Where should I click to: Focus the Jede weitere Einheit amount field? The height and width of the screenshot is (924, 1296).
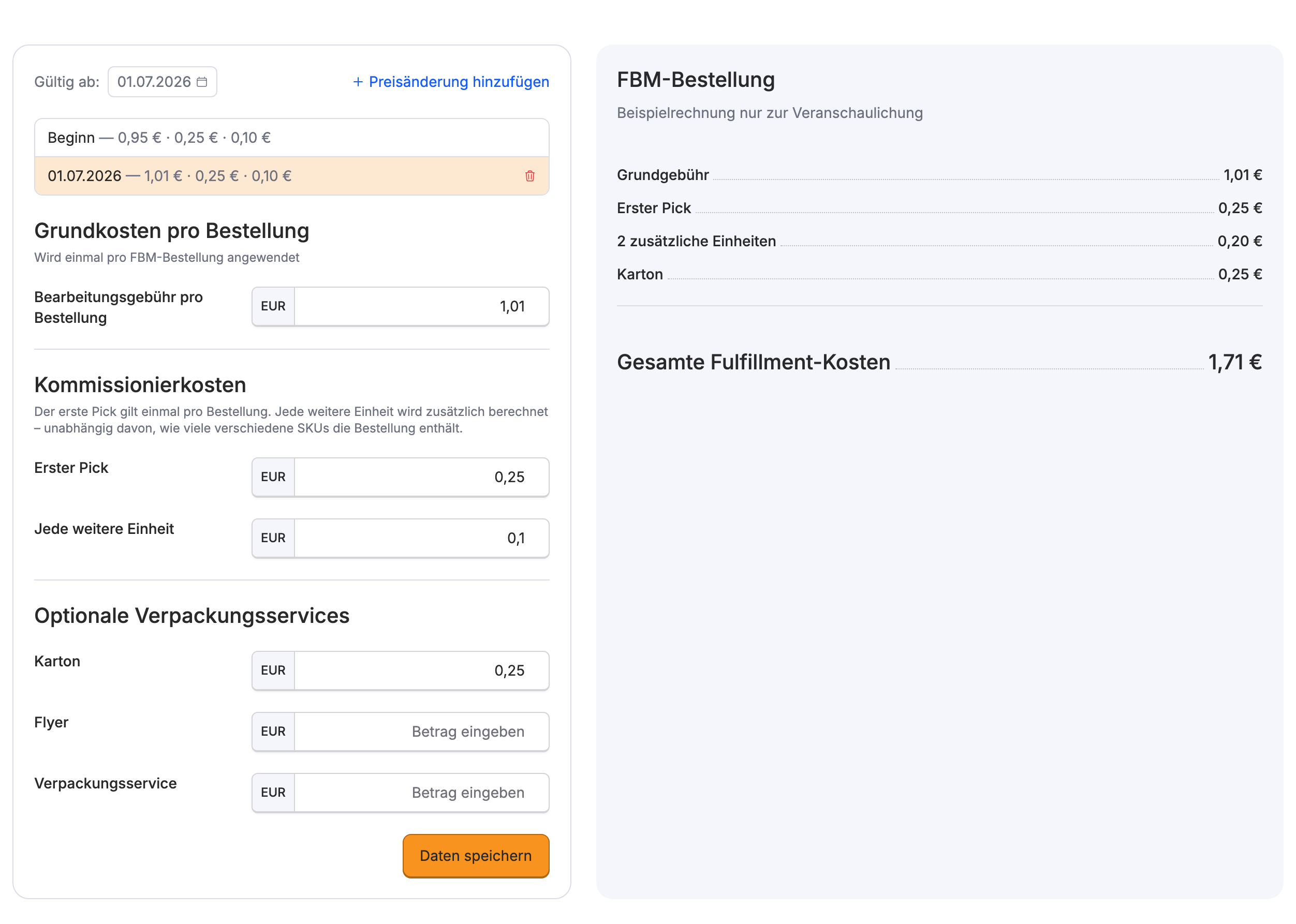421,538
